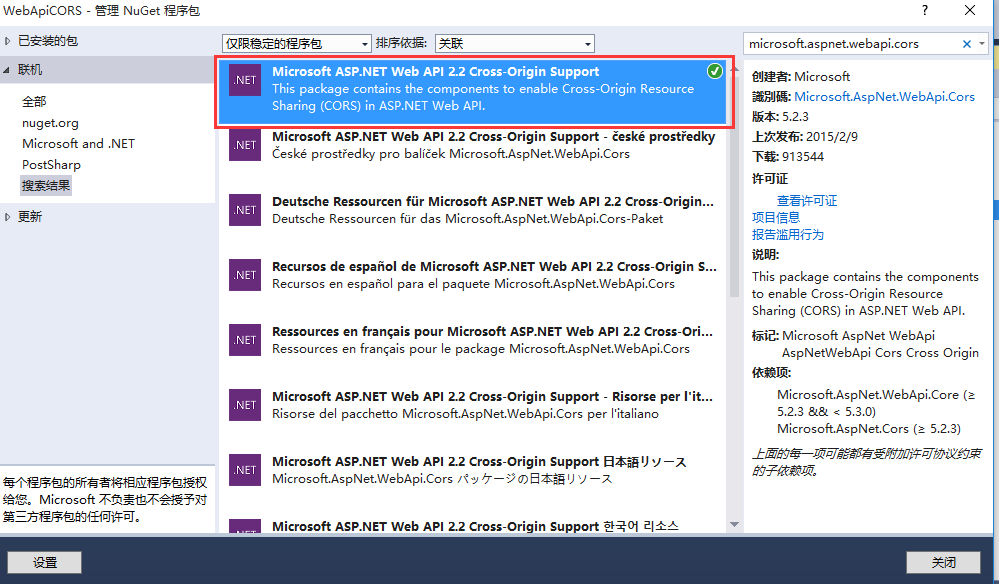Select 搜索结果 item

click(x=46, y=185)
